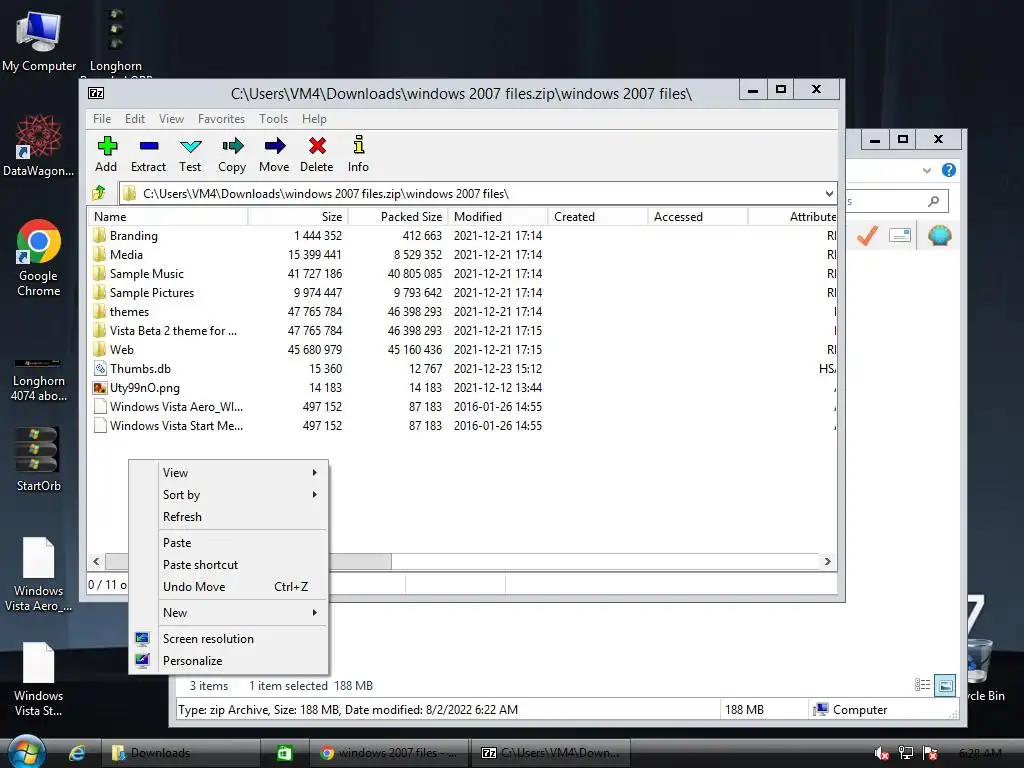The width and height of the screenshot is (1024, 768).
Task: Select the Vista Beta 2 theme folder row
Action: [462, 330]
